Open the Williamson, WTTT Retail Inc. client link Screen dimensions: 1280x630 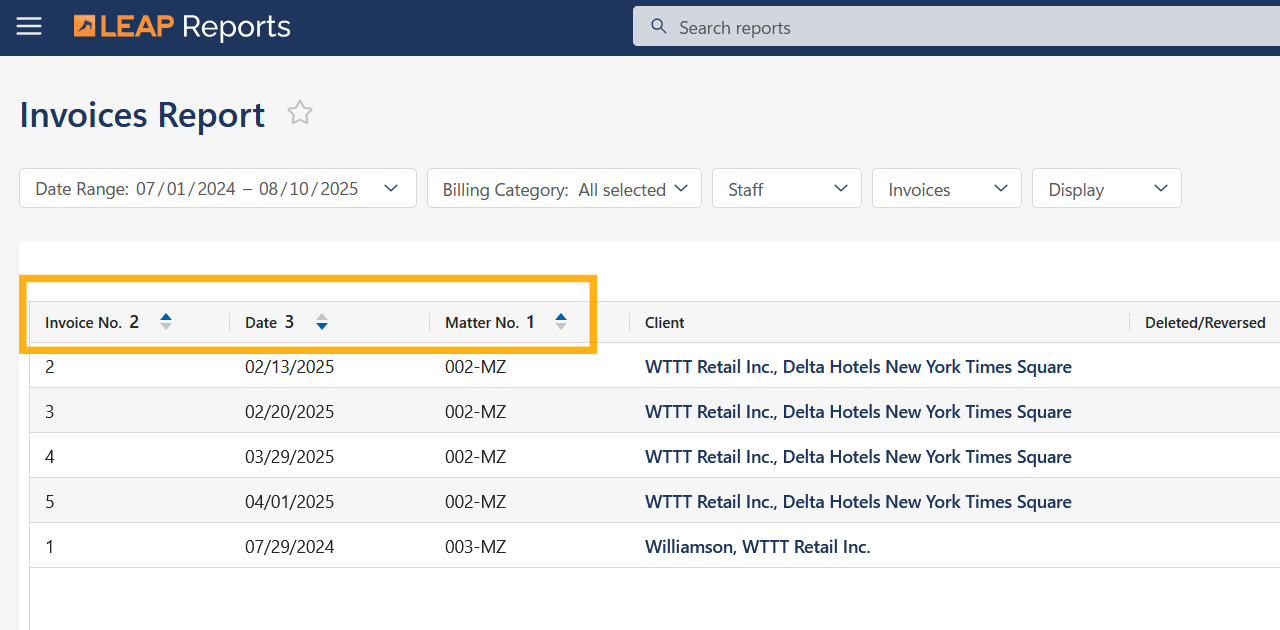(757, 547)
